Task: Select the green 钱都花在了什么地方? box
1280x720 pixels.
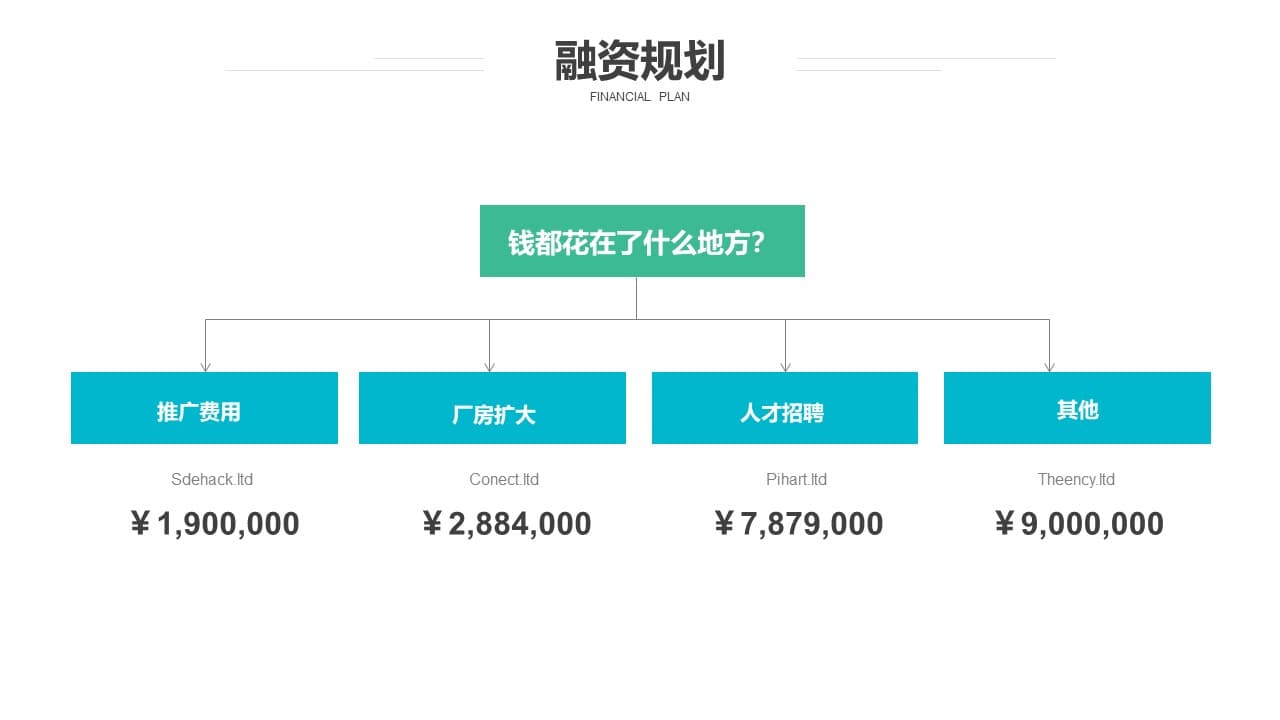Action: click(x=642, y=241)
